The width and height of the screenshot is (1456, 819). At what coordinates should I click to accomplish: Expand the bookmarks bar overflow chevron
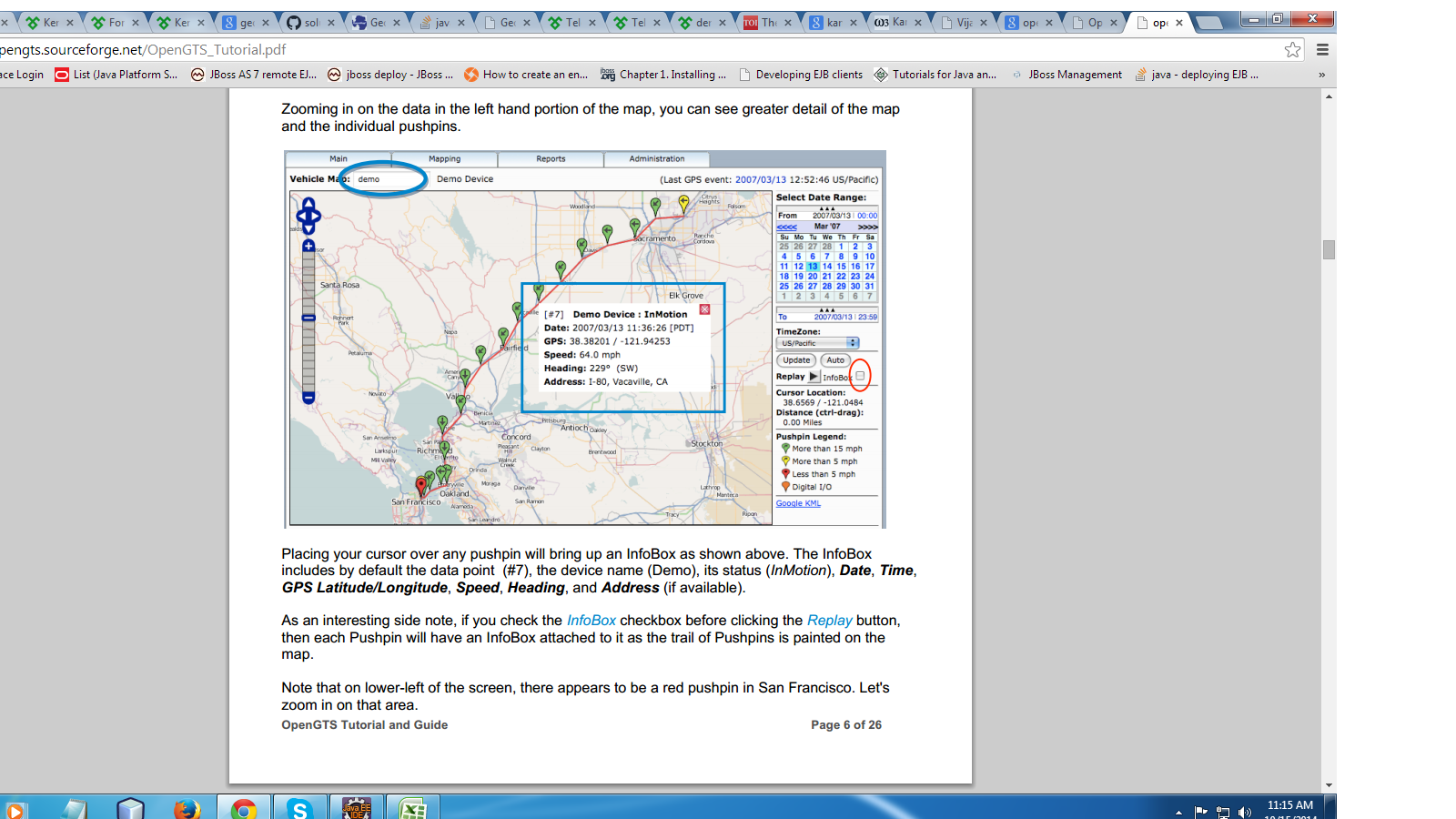click(x=1321, y=75)
